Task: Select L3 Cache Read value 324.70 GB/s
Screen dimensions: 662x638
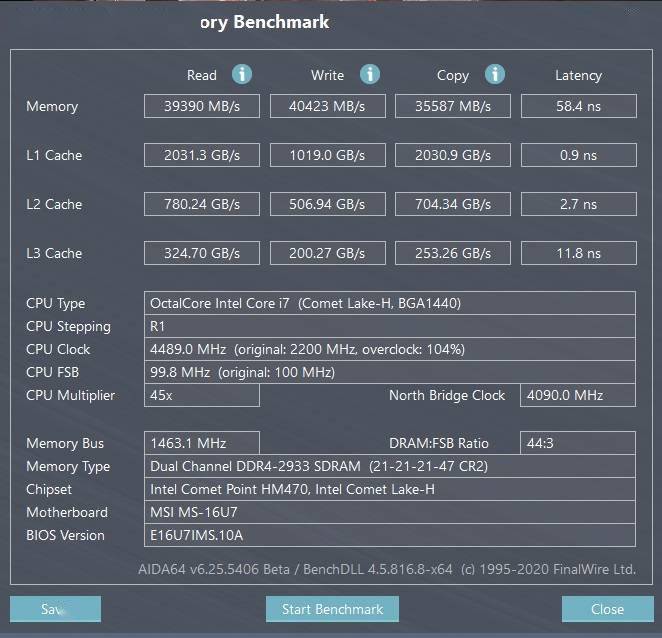Action: 202,253
